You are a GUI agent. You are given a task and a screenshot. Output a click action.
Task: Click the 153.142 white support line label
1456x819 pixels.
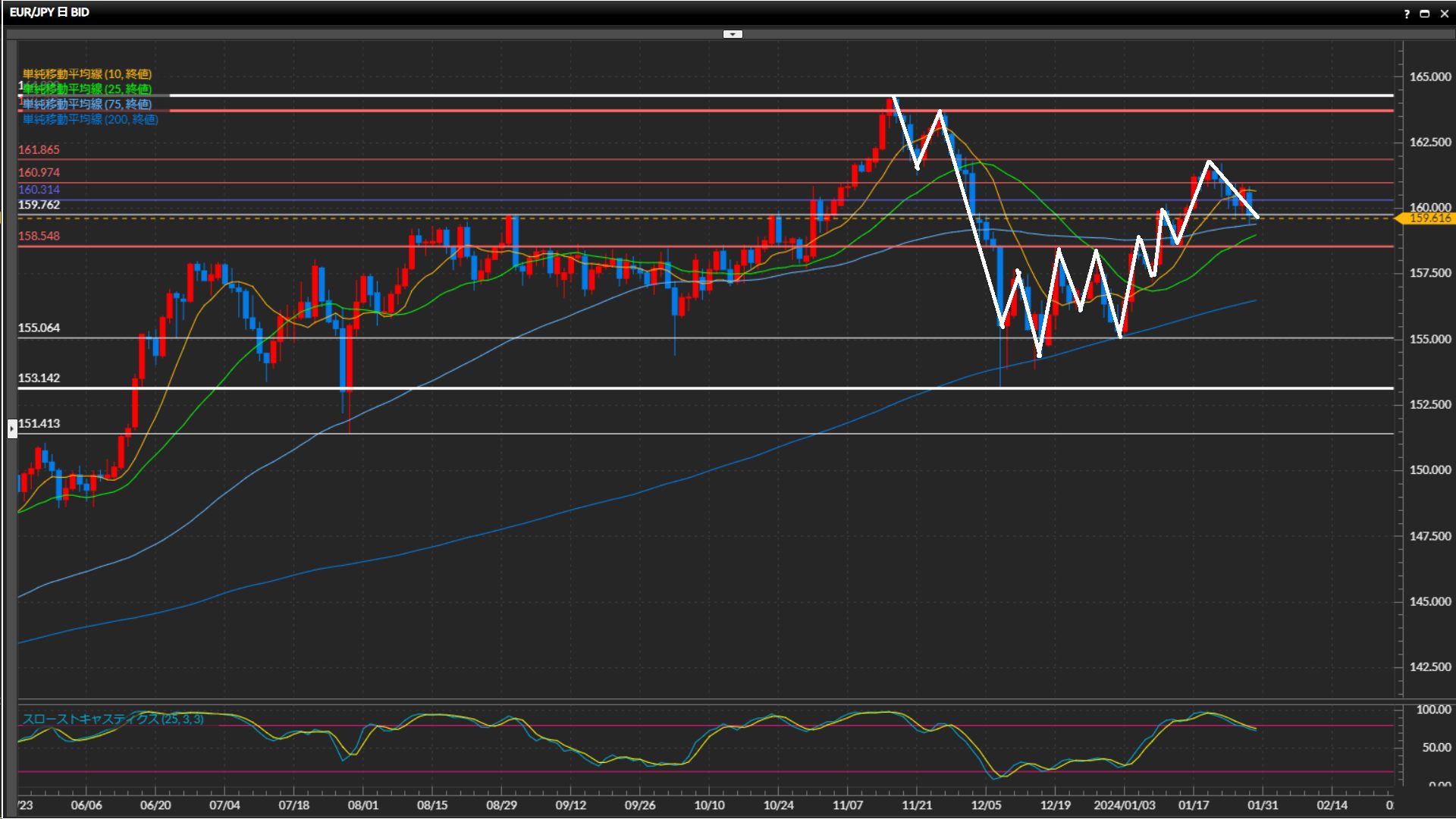tap(39, 378)
